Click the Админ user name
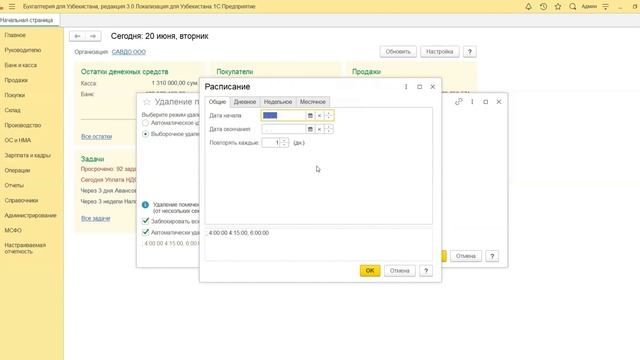Image resolution: width=640 pixels, height=360 pixels. click(x=589, y=7)
